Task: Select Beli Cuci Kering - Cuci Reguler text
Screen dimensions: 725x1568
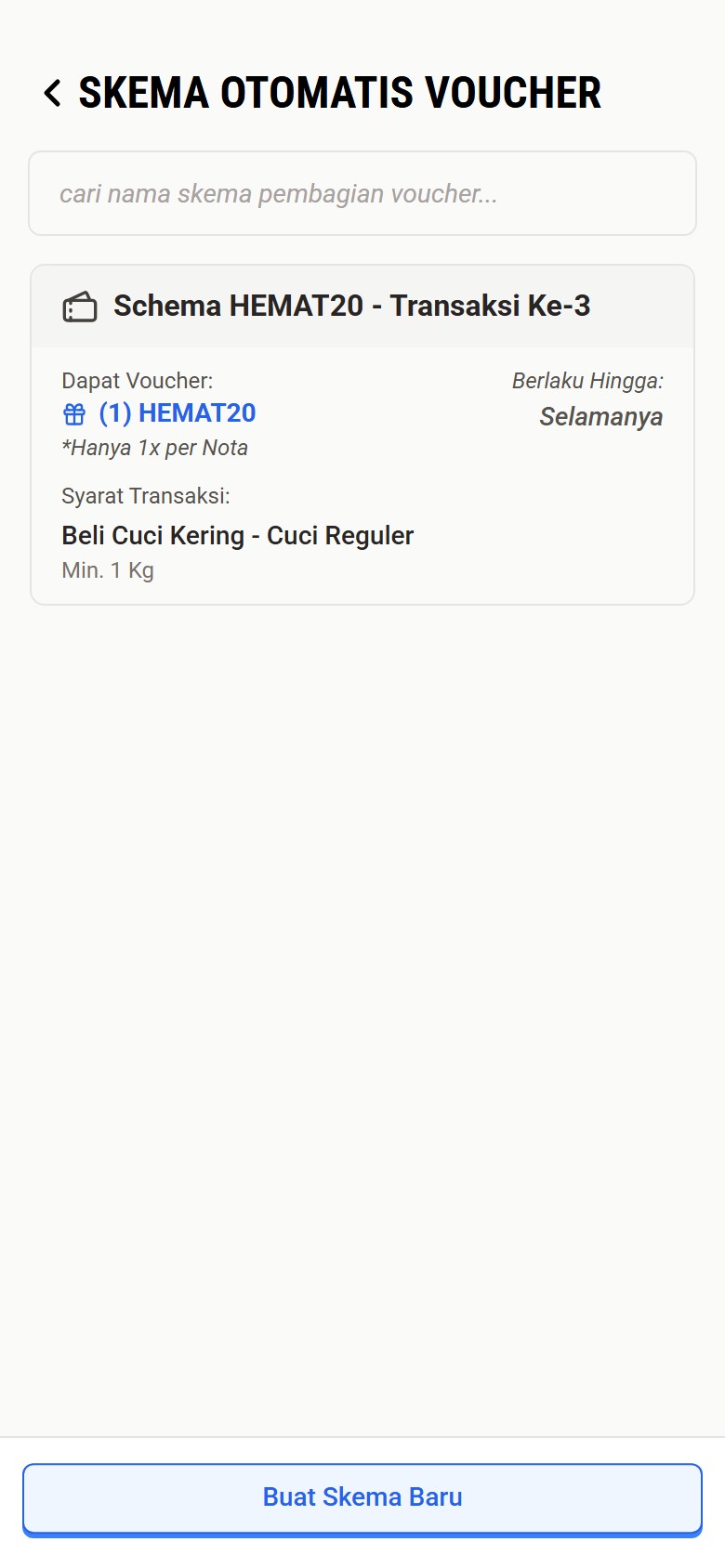Action: pos(237,536)
